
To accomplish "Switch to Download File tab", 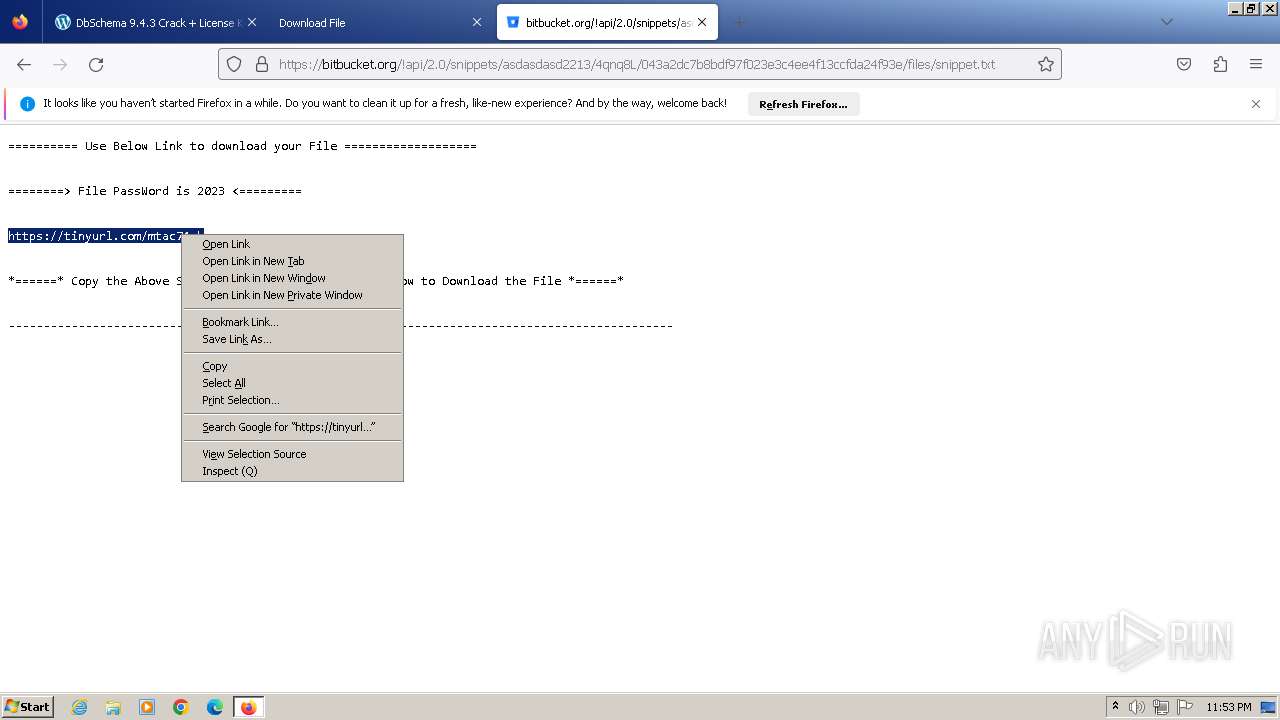I will [380, 22].
